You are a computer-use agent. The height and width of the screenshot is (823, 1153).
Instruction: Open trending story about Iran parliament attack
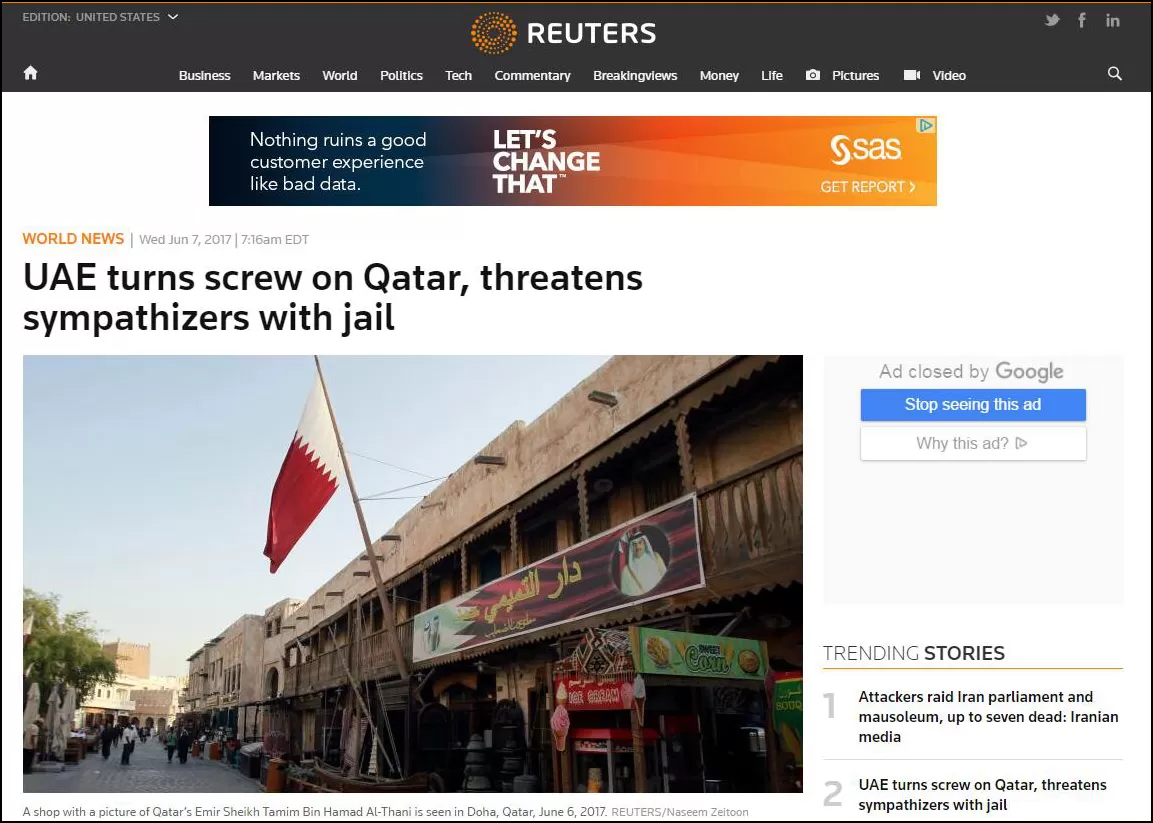point(988,716)
